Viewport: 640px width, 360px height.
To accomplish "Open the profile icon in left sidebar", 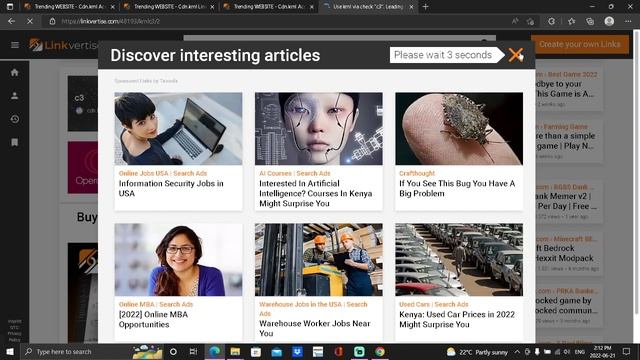I will (15, 96).
